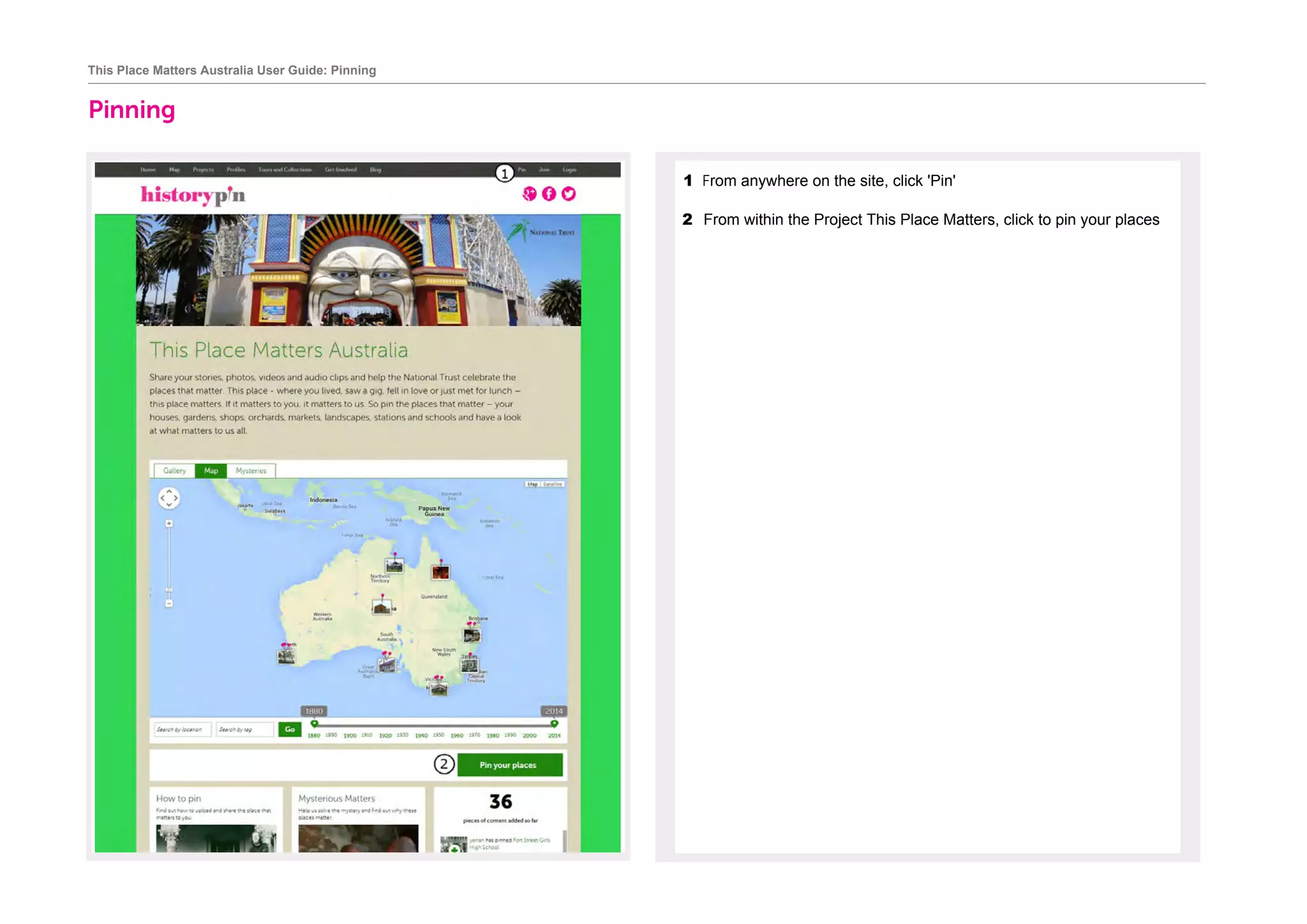The width and height of the screenshot is (1307, 924).
Task: Click the 2000 tick on timeline
Action: tap(529, 736)
